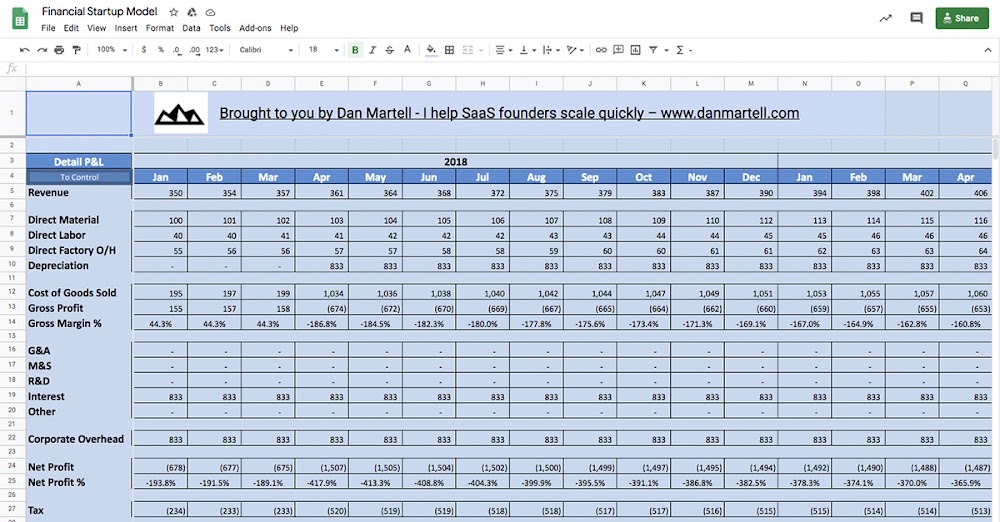This screenshot has width=1000, height=522.
Task: Click the Financial Startup Model title
Action: [x=99, y=11]
